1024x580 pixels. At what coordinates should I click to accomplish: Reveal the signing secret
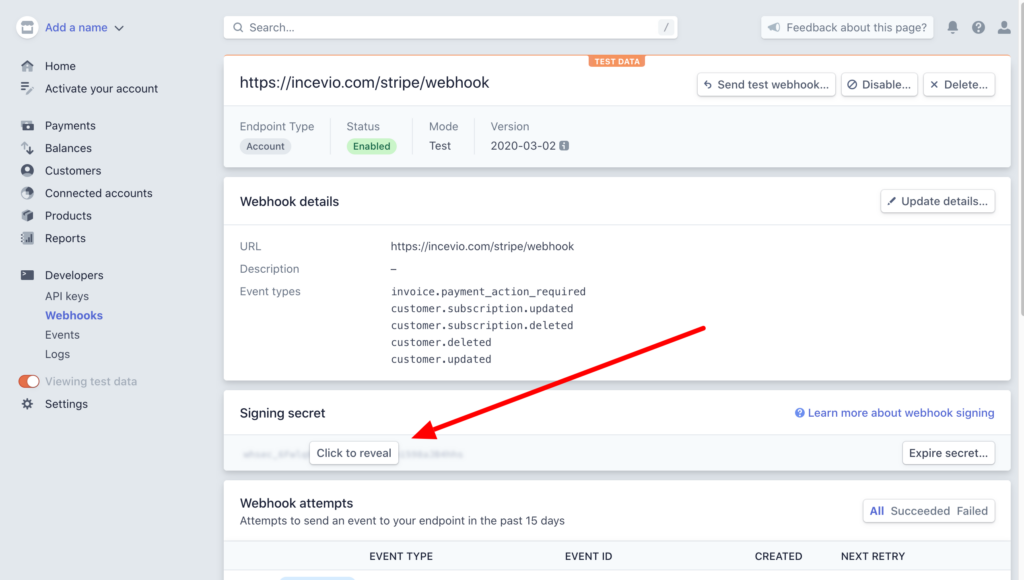[354, 452]
